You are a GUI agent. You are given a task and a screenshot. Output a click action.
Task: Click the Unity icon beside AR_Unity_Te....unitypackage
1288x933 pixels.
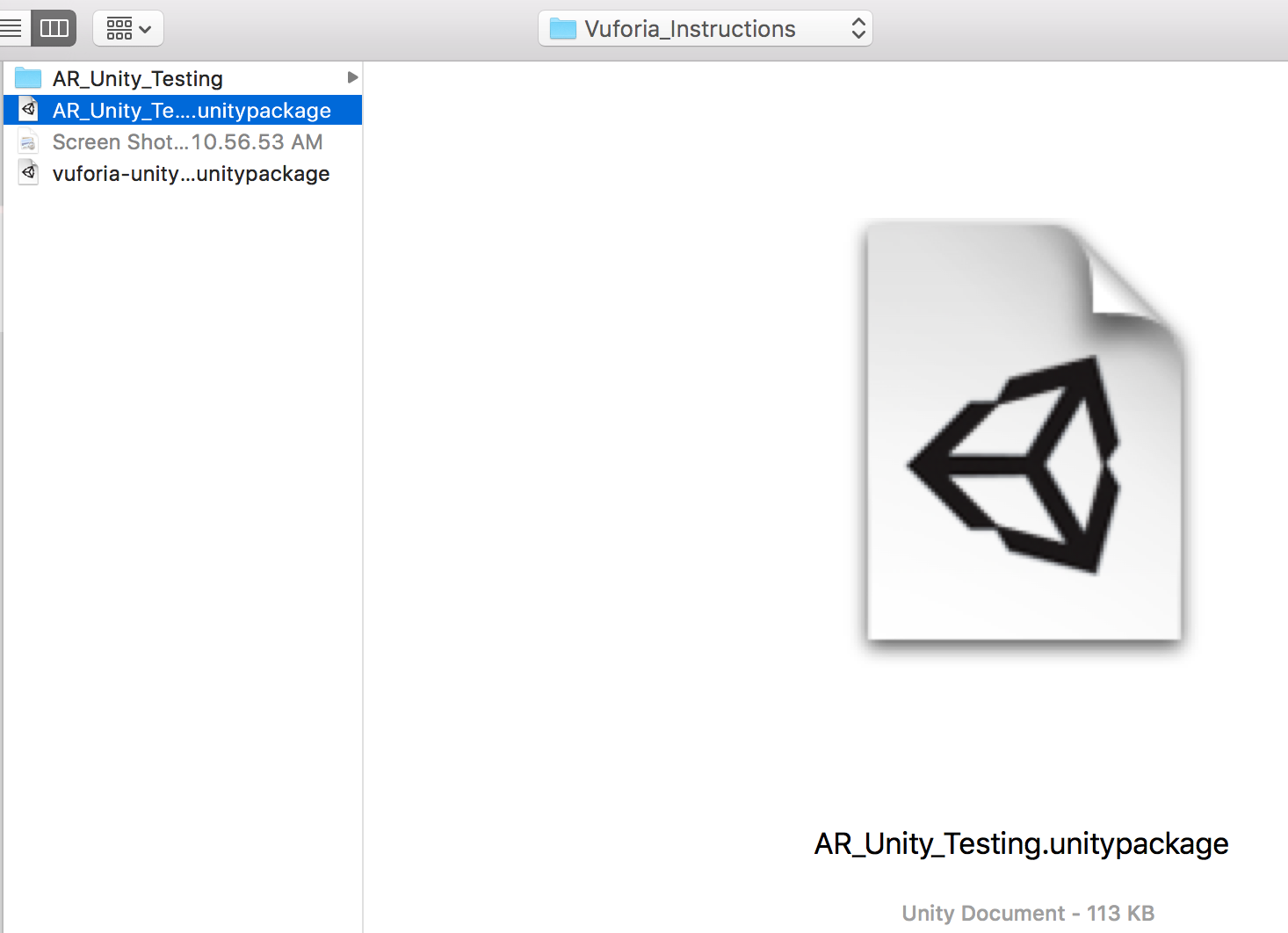(29, 109)
